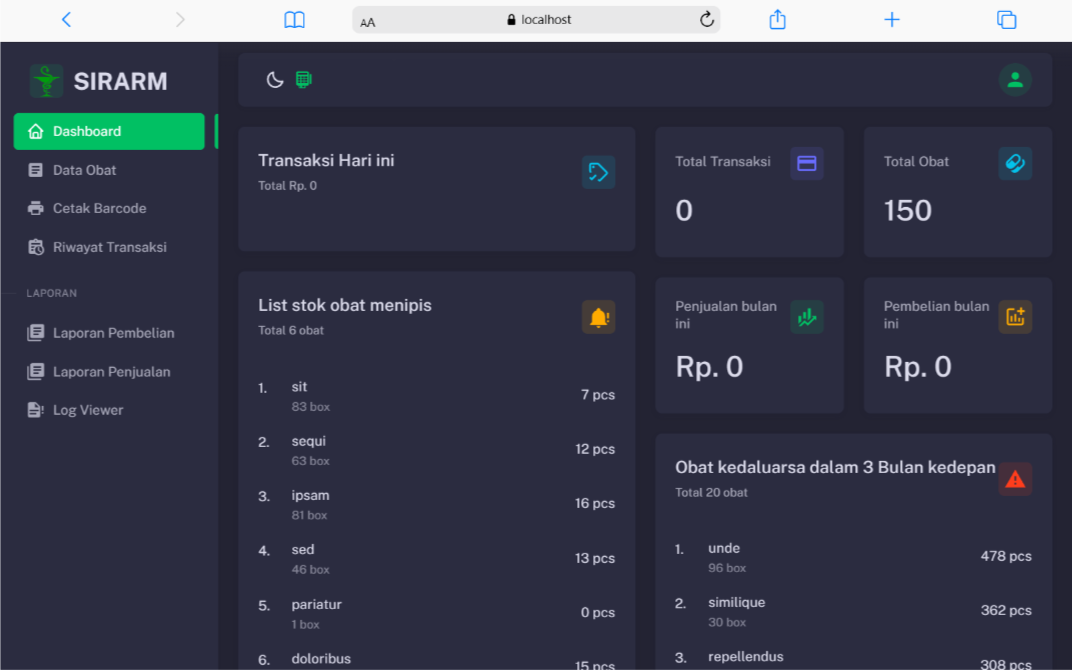The width and height of the screenshot is (1072, 670).
Task: Click the credit card icon on Total Transaksi
Action: [807, 163]
